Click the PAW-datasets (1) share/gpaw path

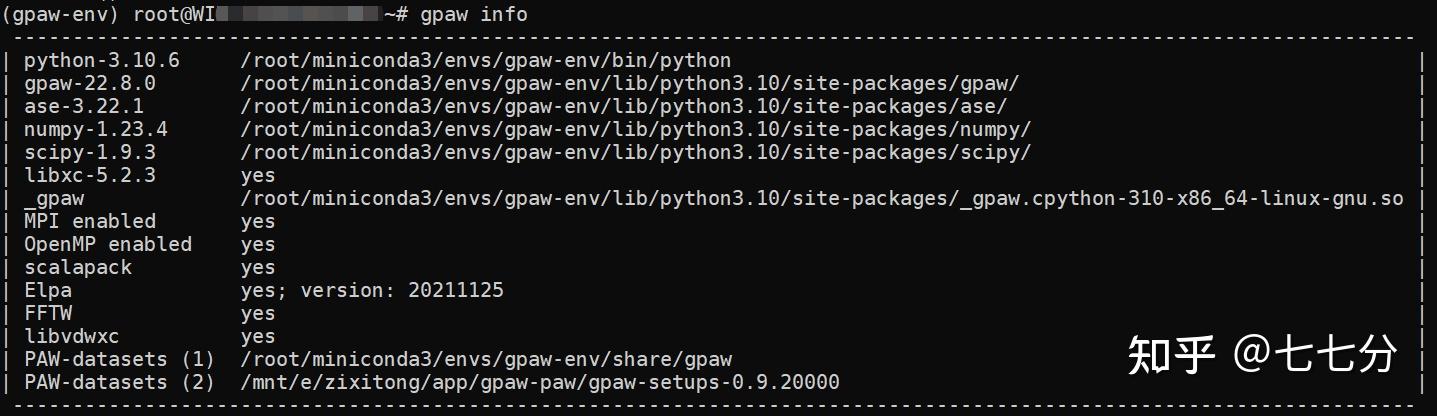point(486,359)
